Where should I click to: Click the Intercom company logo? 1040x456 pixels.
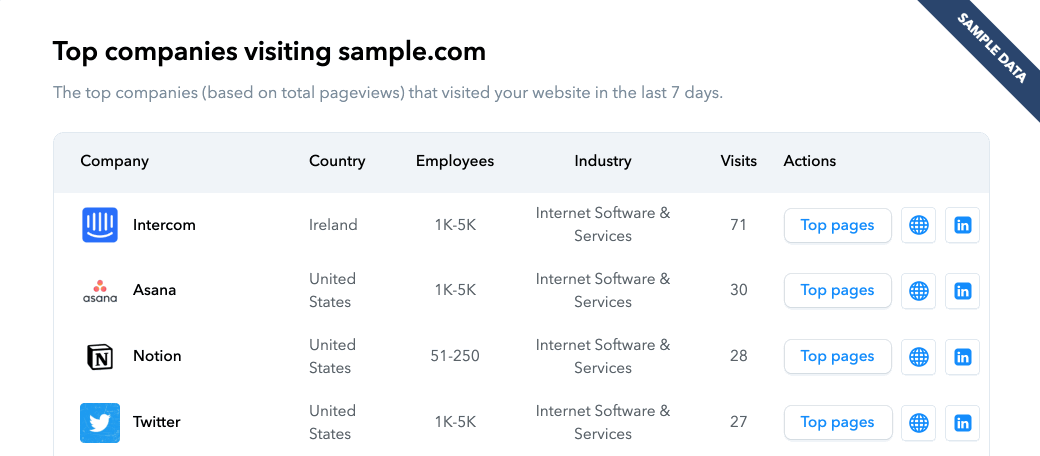tap(100, 225)
